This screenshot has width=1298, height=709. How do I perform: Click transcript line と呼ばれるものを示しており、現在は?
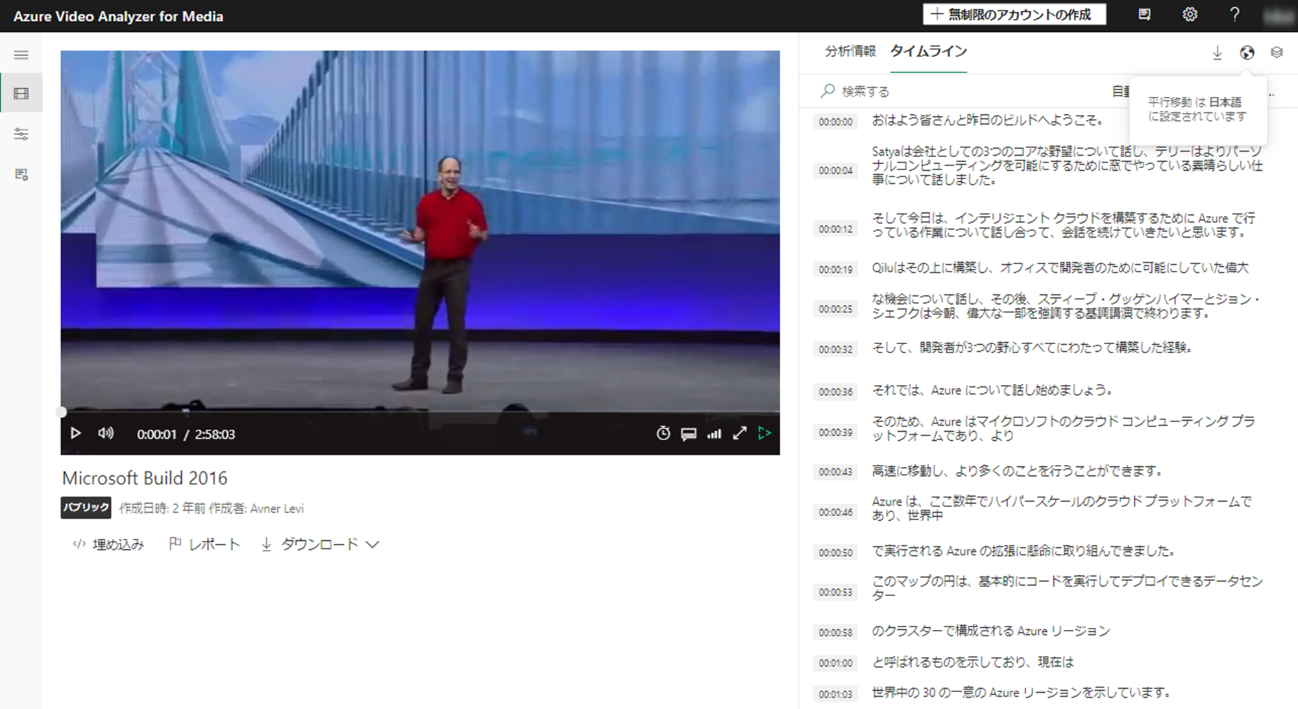pyautogui.click(x=973, y=661)
